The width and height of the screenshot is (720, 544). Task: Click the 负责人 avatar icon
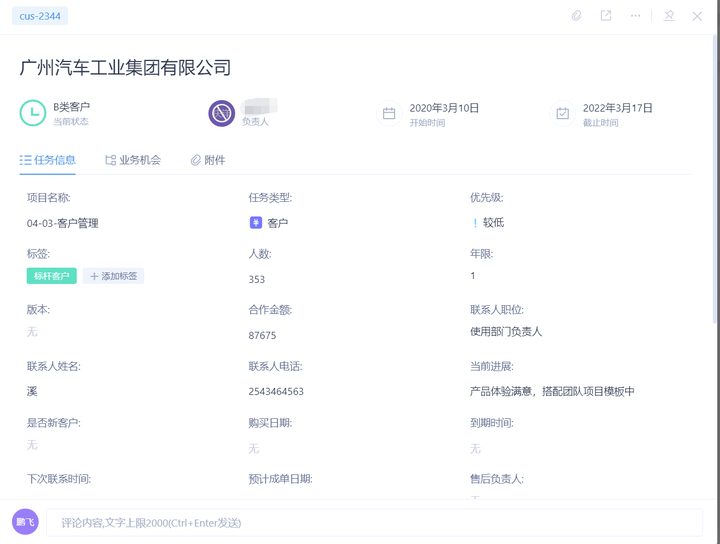pos(222,113)
